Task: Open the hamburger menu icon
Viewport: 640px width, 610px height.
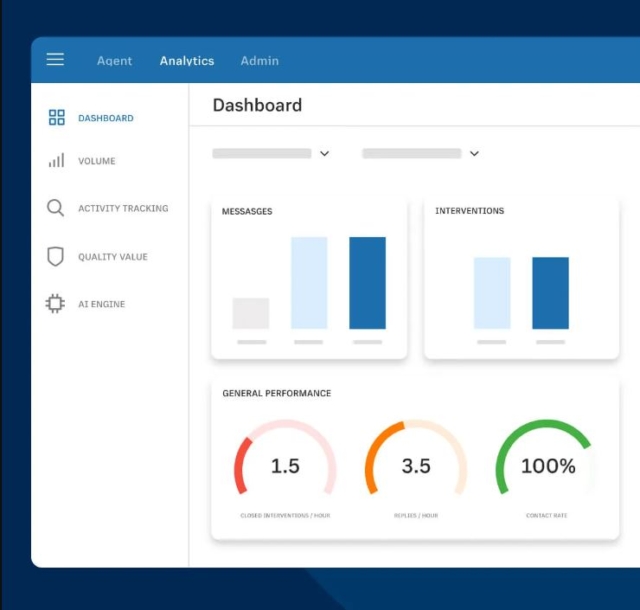Action: point(55,60)
